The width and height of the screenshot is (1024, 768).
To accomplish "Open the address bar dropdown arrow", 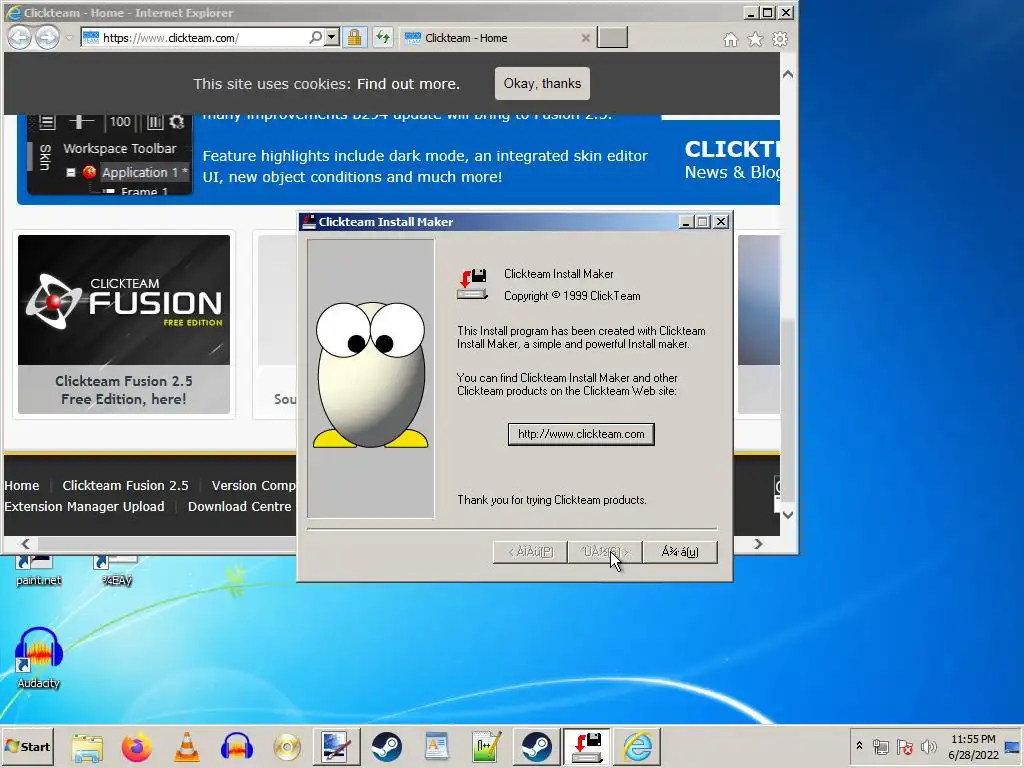I will (x=332, y=37).
